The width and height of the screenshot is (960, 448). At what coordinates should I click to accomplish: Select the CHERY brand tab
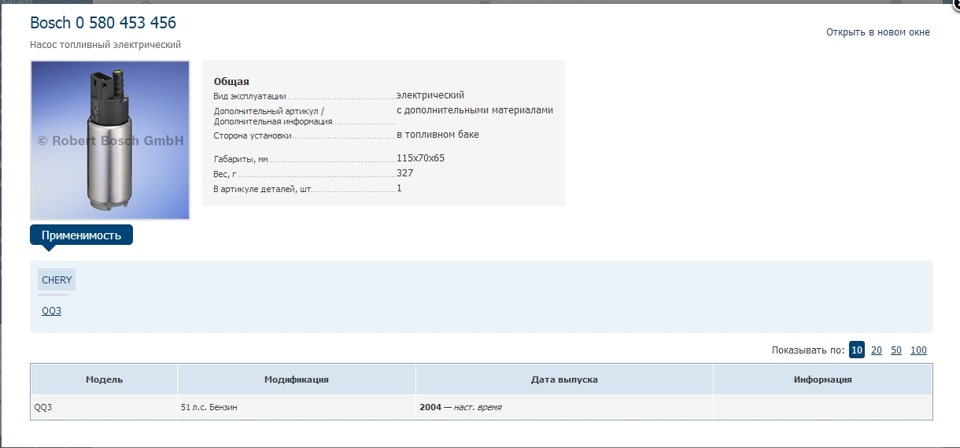pyautogui.click(x=57, y=280)
